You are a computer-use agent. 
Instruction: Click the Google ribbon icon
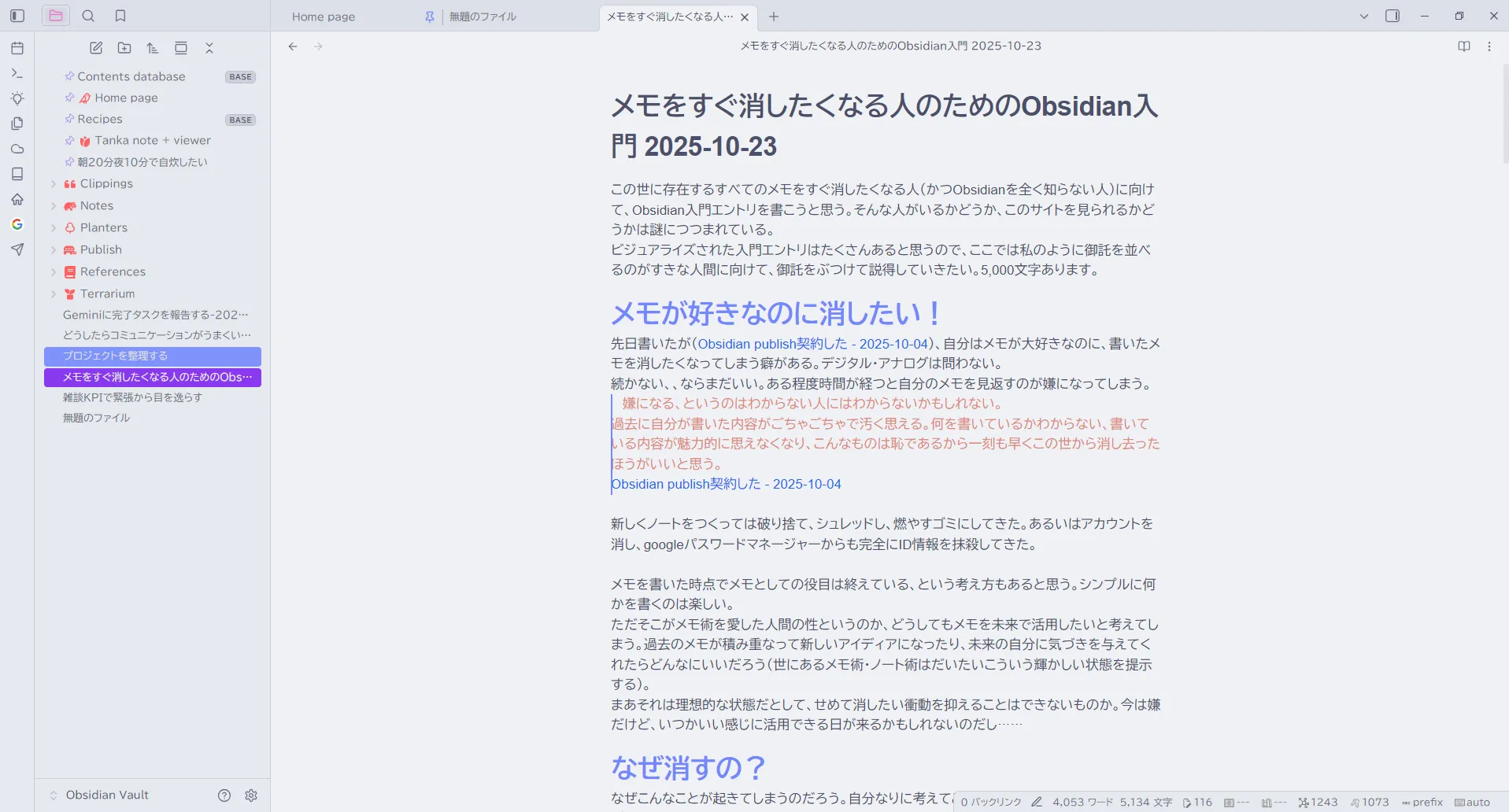[17, 224]
